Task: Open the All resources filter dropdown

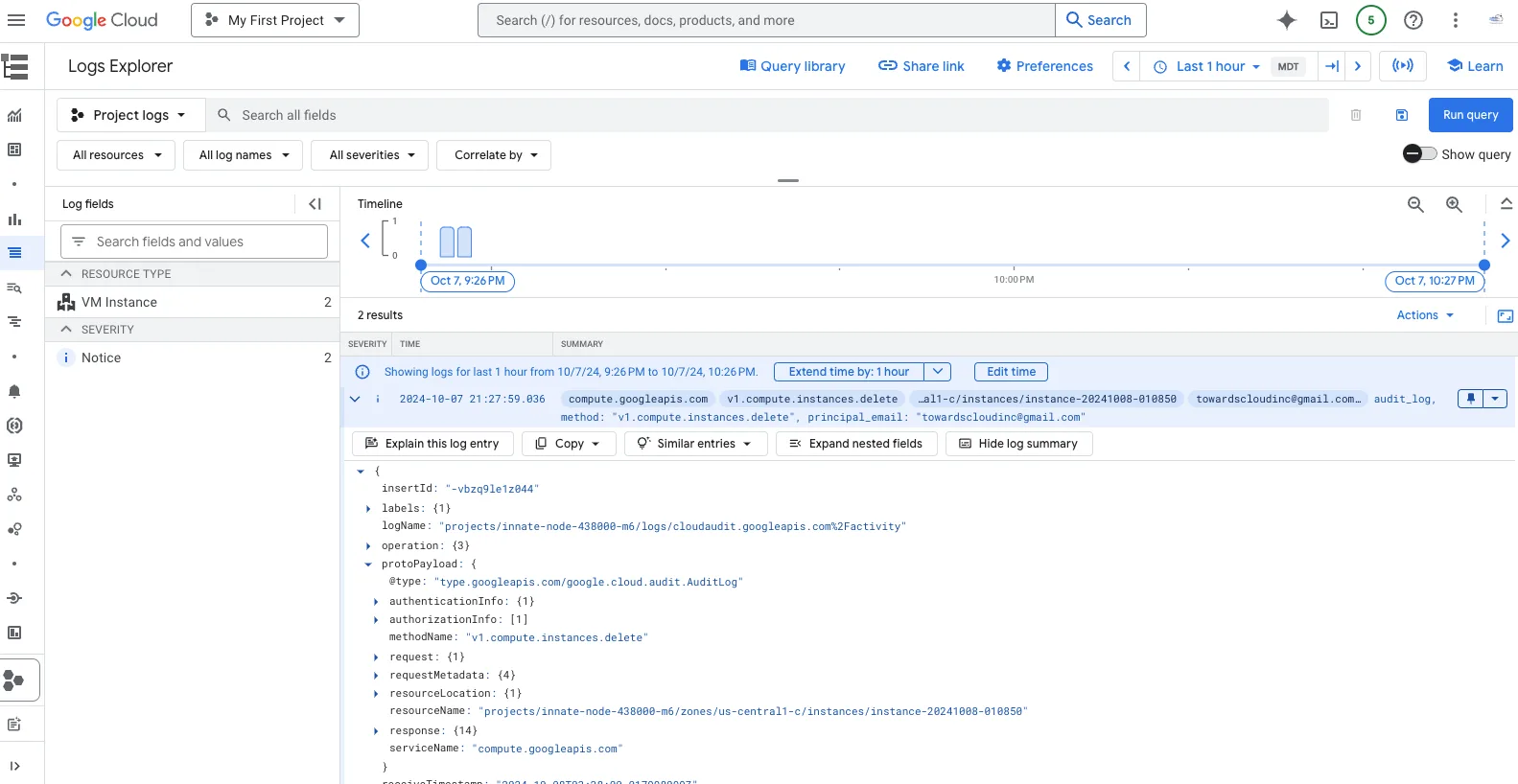Action: click(x=116, y=155)
